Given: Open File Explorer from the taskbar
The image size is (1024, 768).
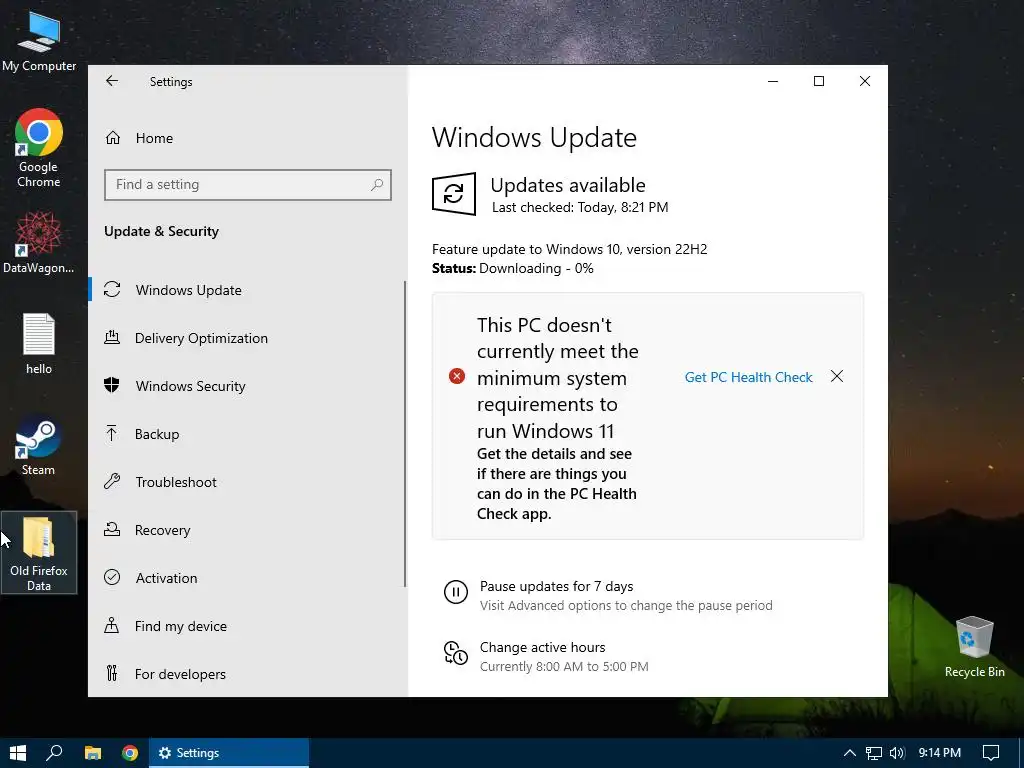Looking at the screenshot, I should click(93, 753).
